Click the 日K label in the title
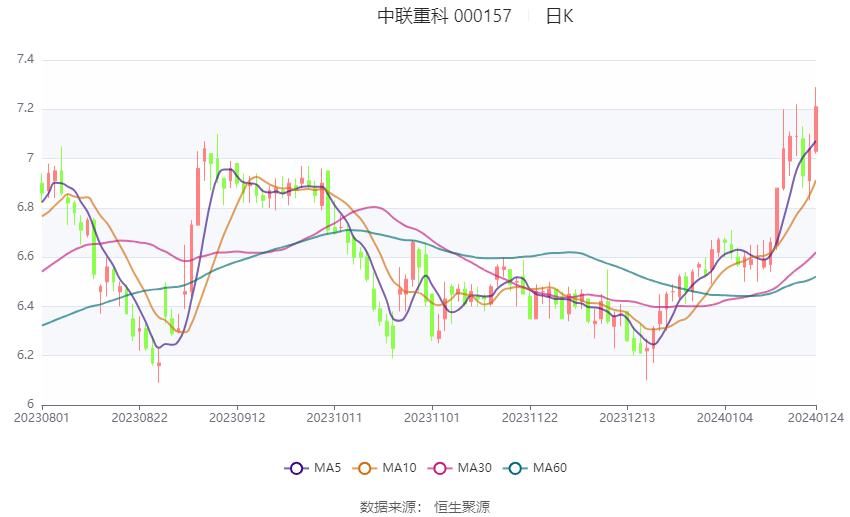Image resolution: width=850 pixels, height=517 pixels. (559, 16)
